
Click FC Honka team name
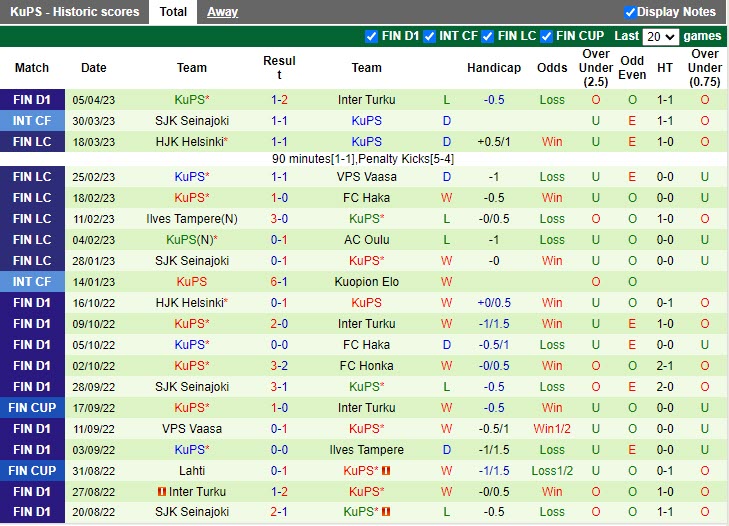(366, 366)
